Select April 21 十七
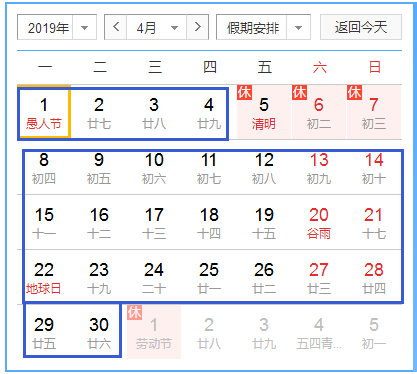The height and width of the screenshot is (374, 417). click(374, 223)
